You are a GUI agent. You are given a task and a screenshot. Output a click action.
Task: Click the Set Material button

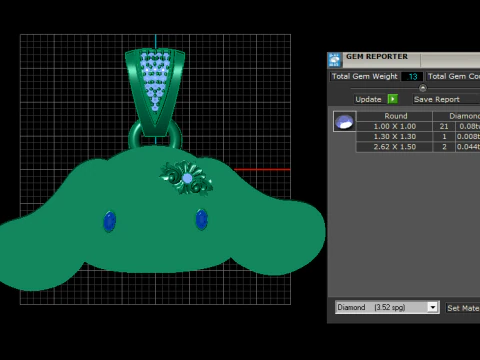463,308
